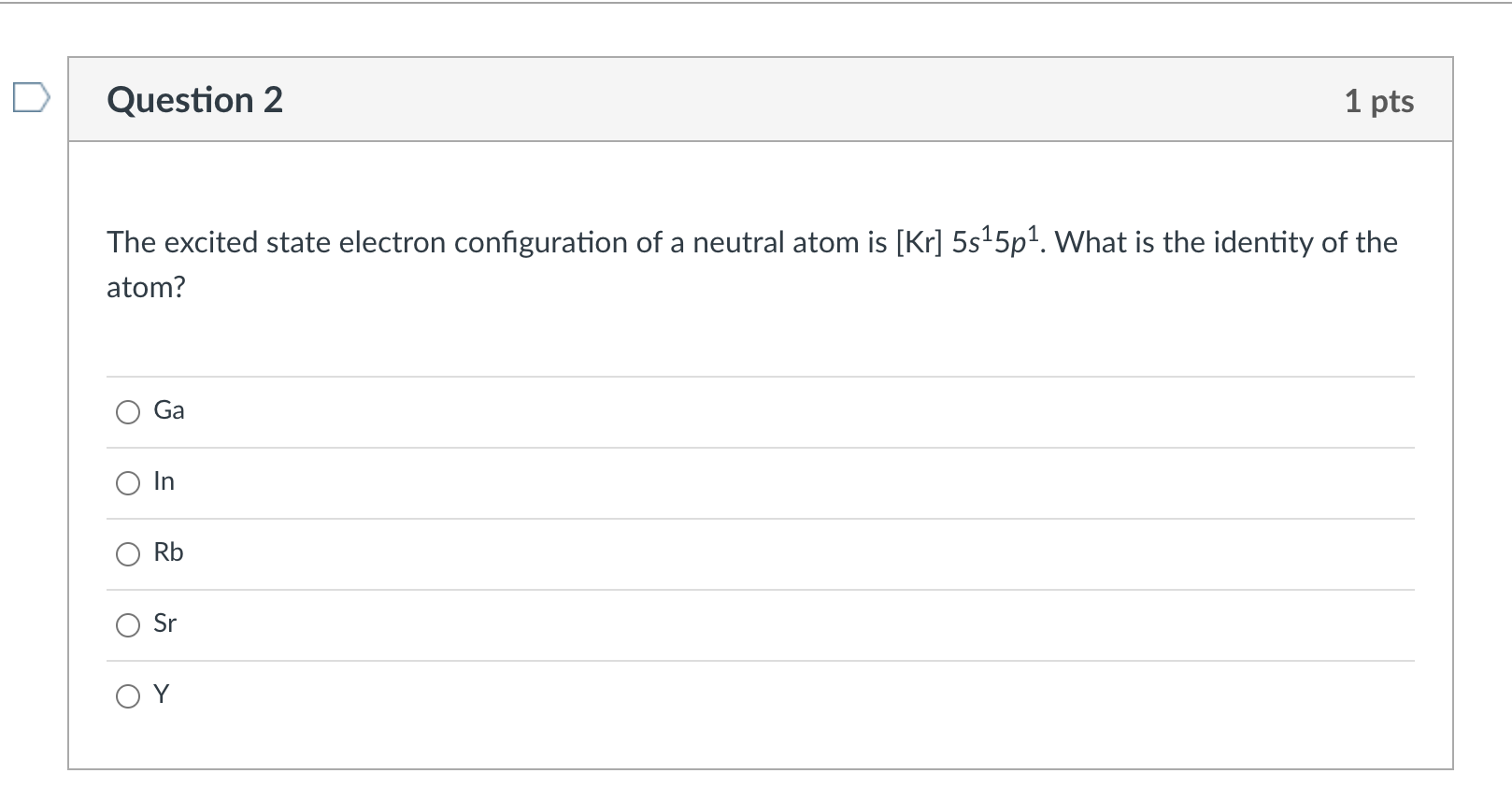Click the "1 pts" score label

click(x=1378, y=101)
